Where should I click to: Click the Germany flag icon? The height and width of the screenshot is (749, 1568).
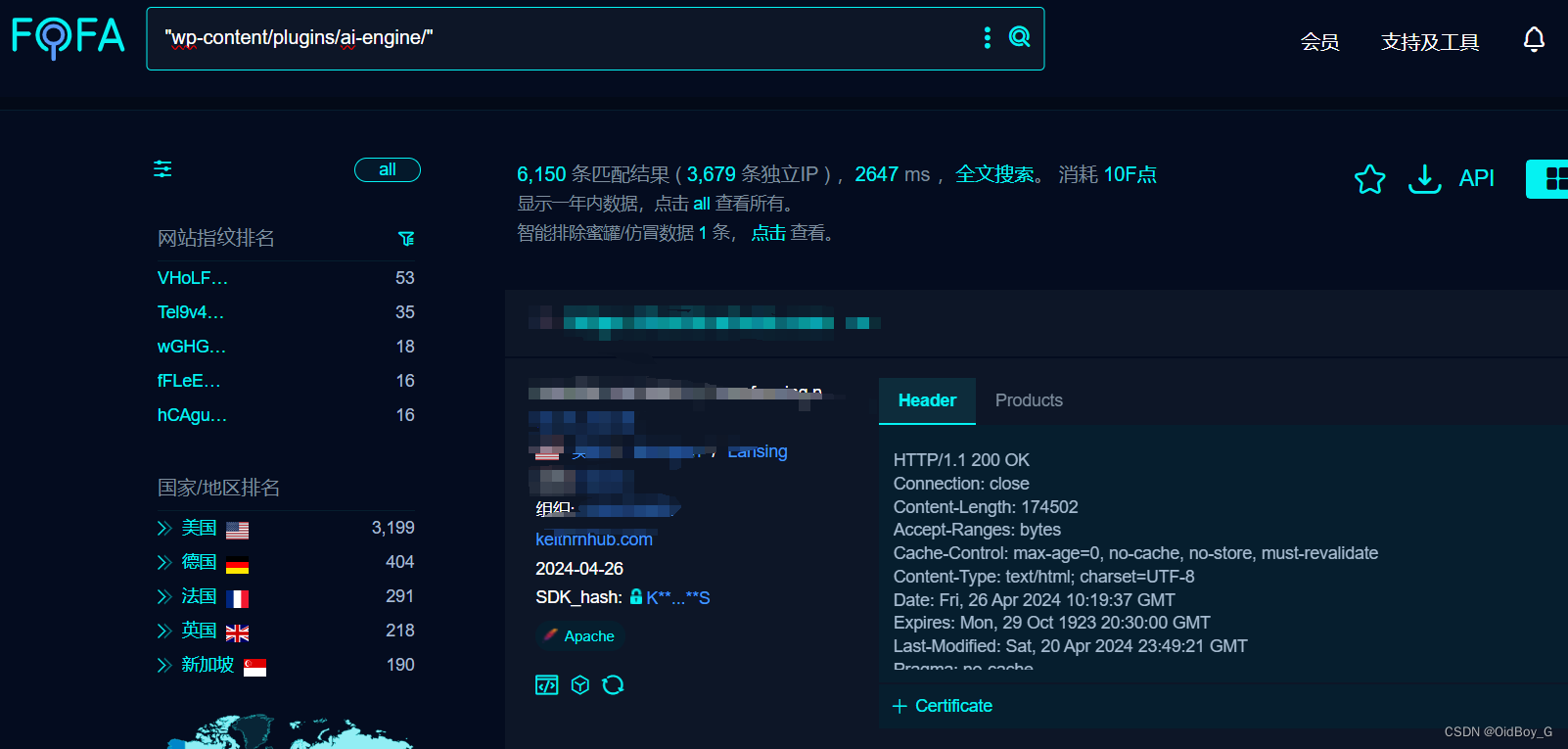[x=237, y=564]
